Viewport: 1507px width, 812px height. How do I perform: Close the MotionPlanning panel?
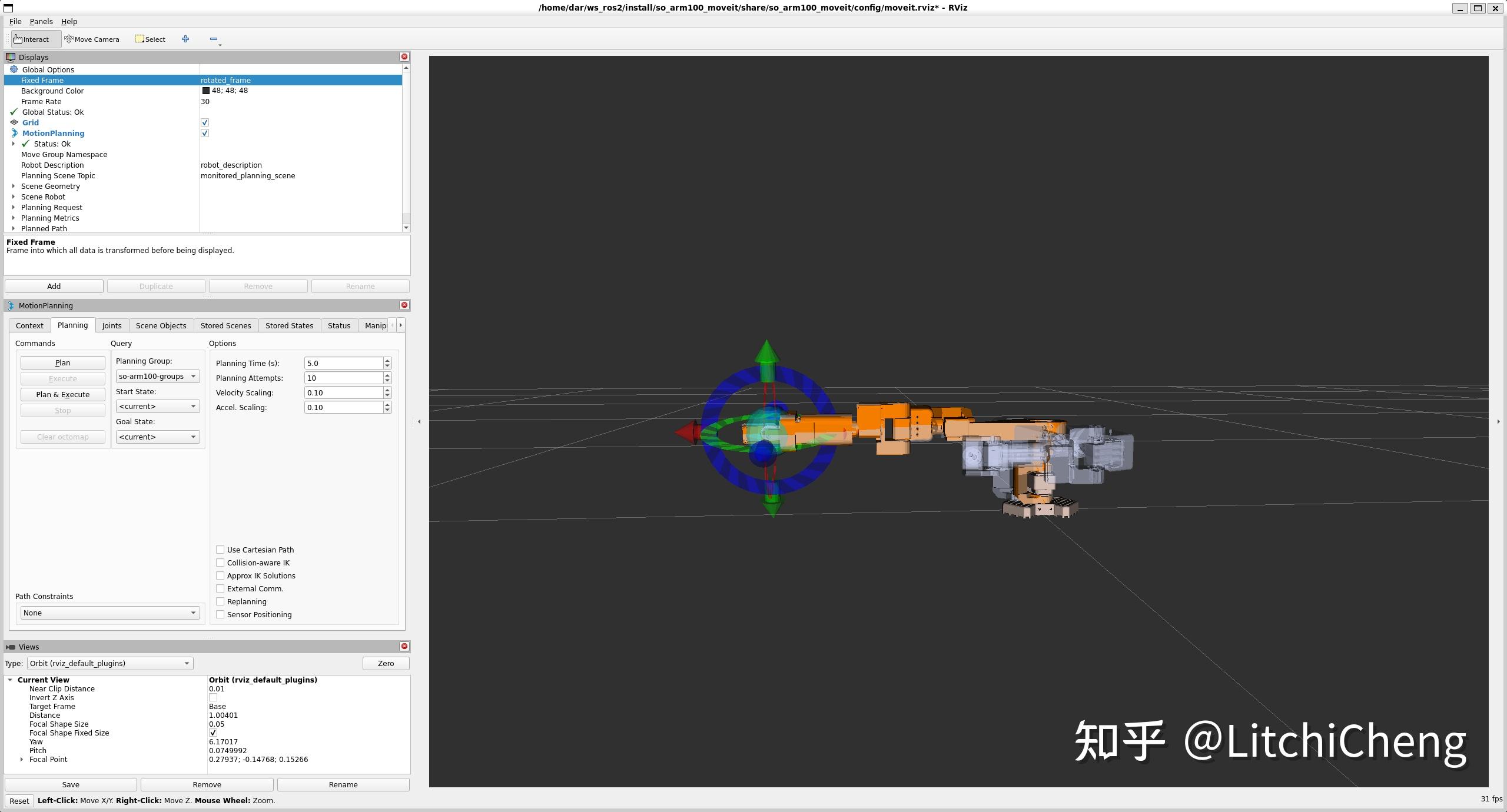click(404, 305)
